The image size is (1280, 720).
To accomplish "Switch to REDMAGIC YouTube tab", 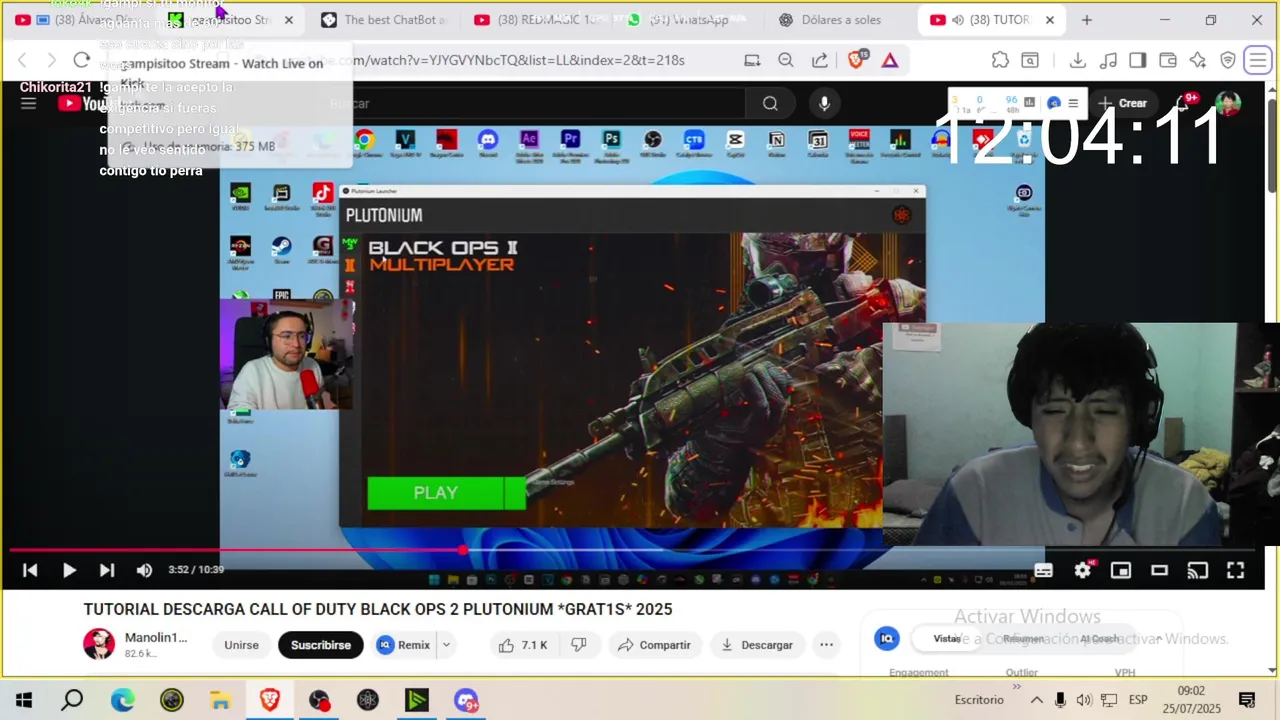I will point(536,20).
